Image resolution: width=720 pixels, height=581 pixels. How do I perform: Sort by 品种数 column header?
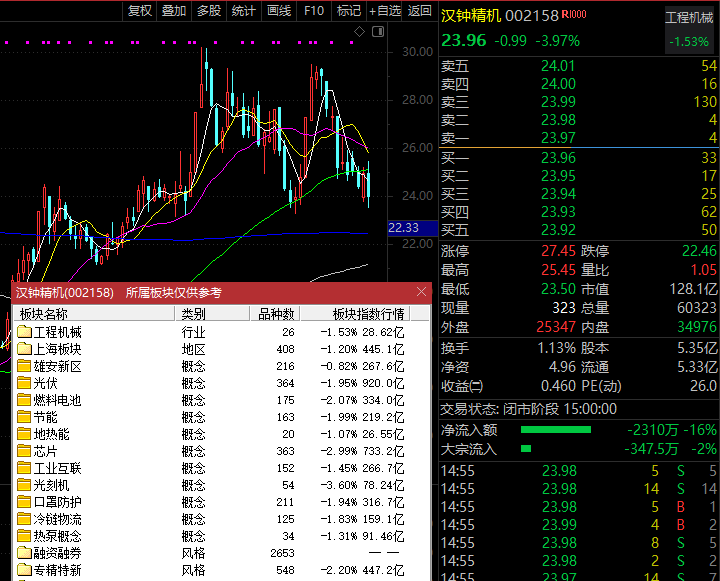coord(275,315)
